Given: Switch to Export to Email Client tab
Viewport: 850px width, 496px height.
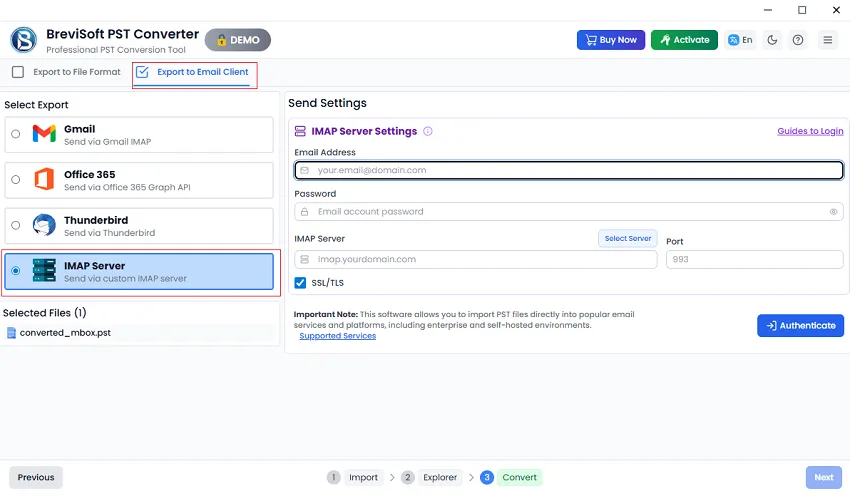Looking at the screenshot, I should [x=192, y=72].
